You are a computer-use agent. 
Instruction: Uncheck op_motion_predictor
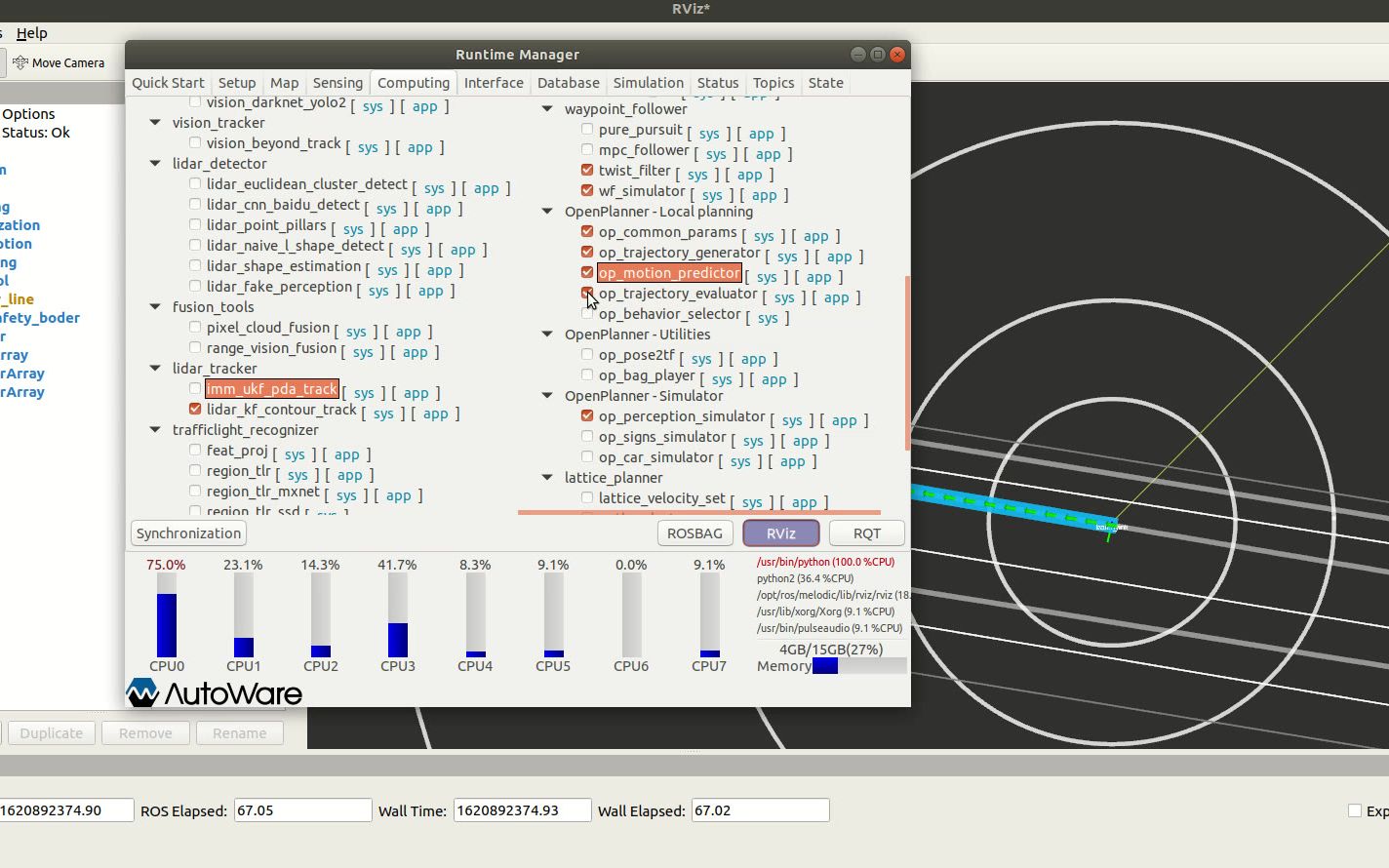tap(587, 272)
